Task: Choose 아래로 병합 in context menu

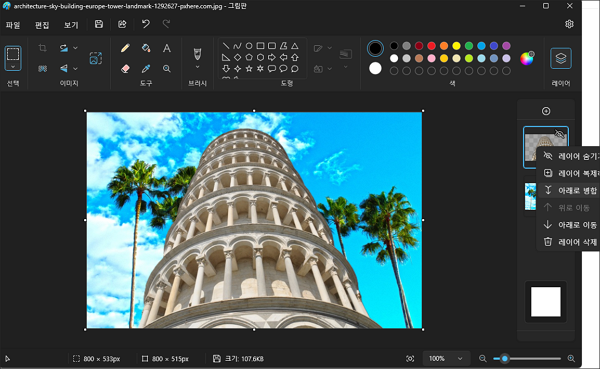Action: tap(570, 190)
